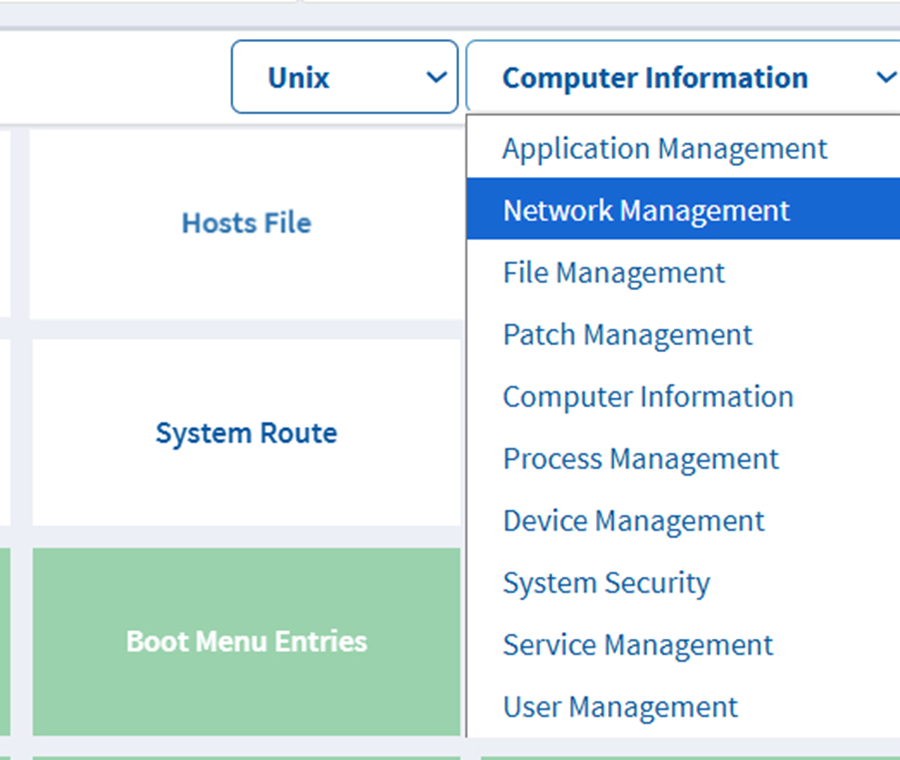Choose System Security entry
This screenshot has width=900, height=760.
click(x=606, y=583)
